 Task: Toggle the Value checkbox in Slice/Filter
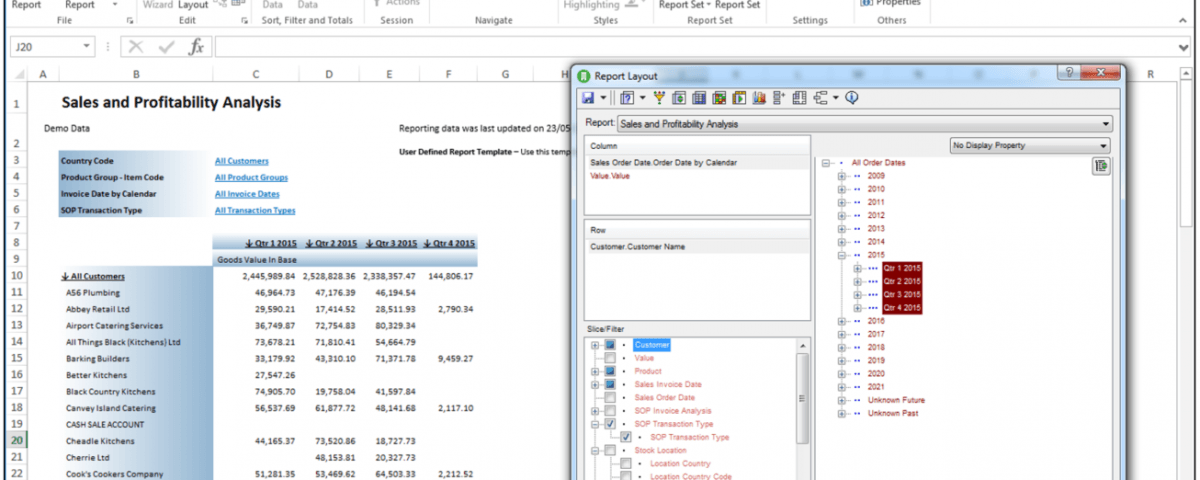610,358
